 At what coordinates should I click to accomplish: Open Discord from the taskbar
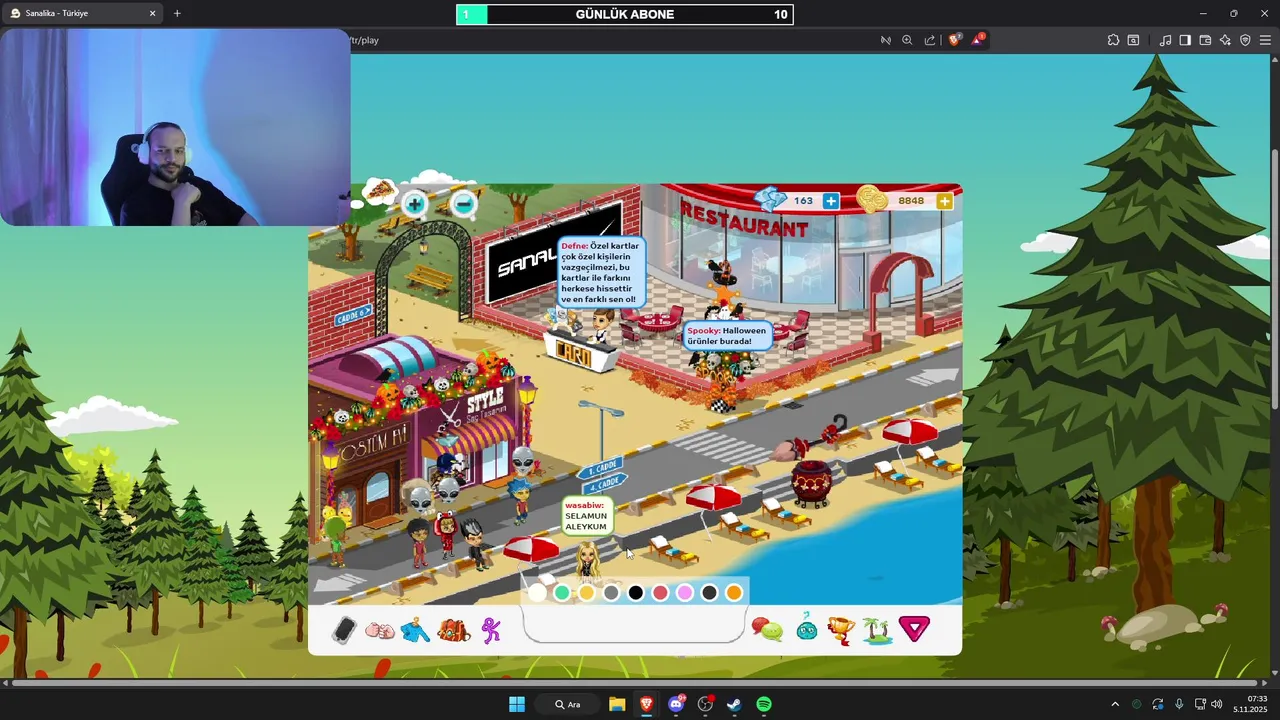676,704
